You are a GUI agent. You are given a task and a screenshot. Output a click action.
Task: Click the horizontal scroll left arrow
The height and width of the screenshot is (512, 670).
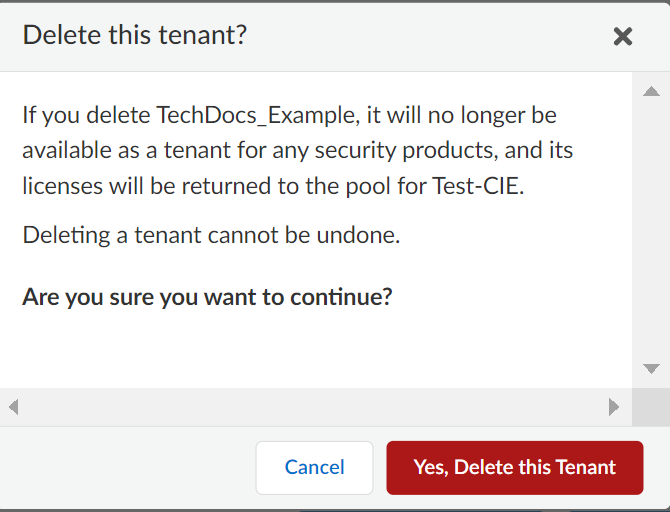[x=13, y=407]
